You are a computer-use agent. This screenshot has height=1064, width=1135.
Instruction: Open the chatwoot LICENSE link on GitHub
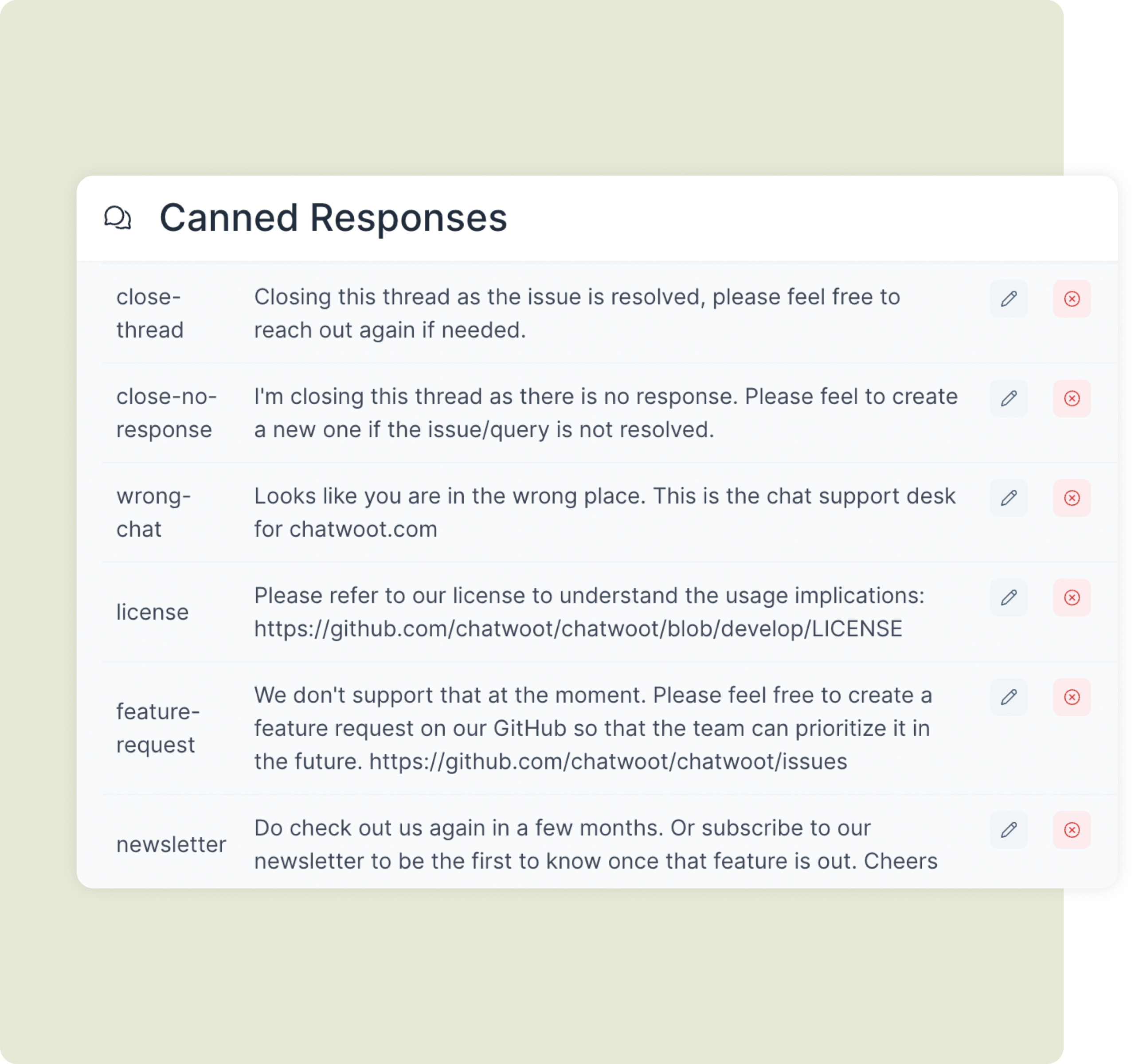tap(578, 629)
